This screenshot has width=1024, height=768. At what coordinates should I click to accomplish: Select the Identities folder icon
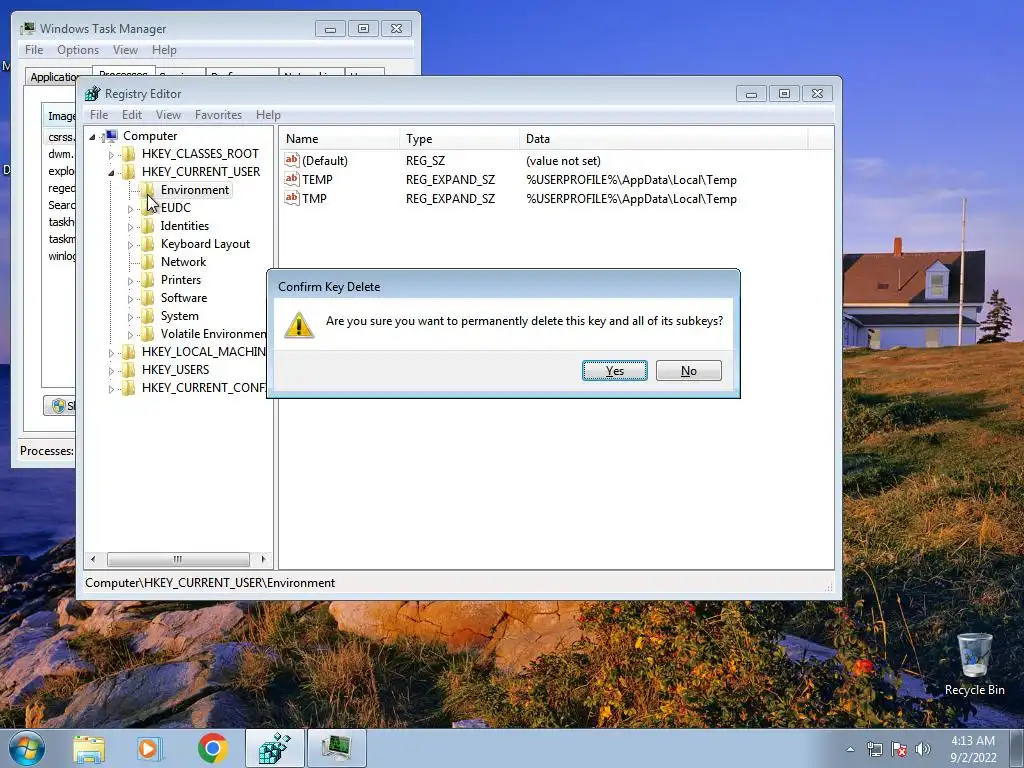point(148,226)
